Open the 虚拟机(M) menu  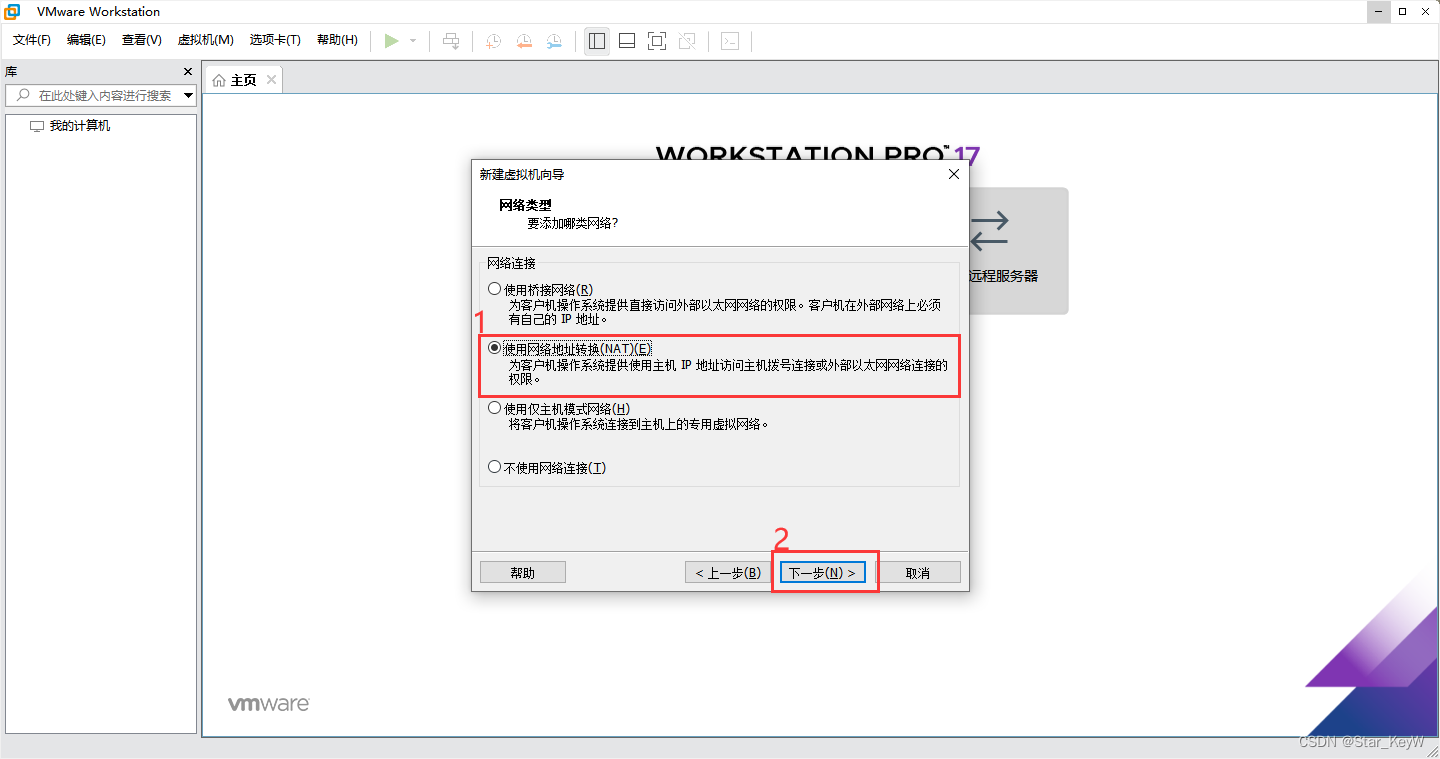click(205, 40)
